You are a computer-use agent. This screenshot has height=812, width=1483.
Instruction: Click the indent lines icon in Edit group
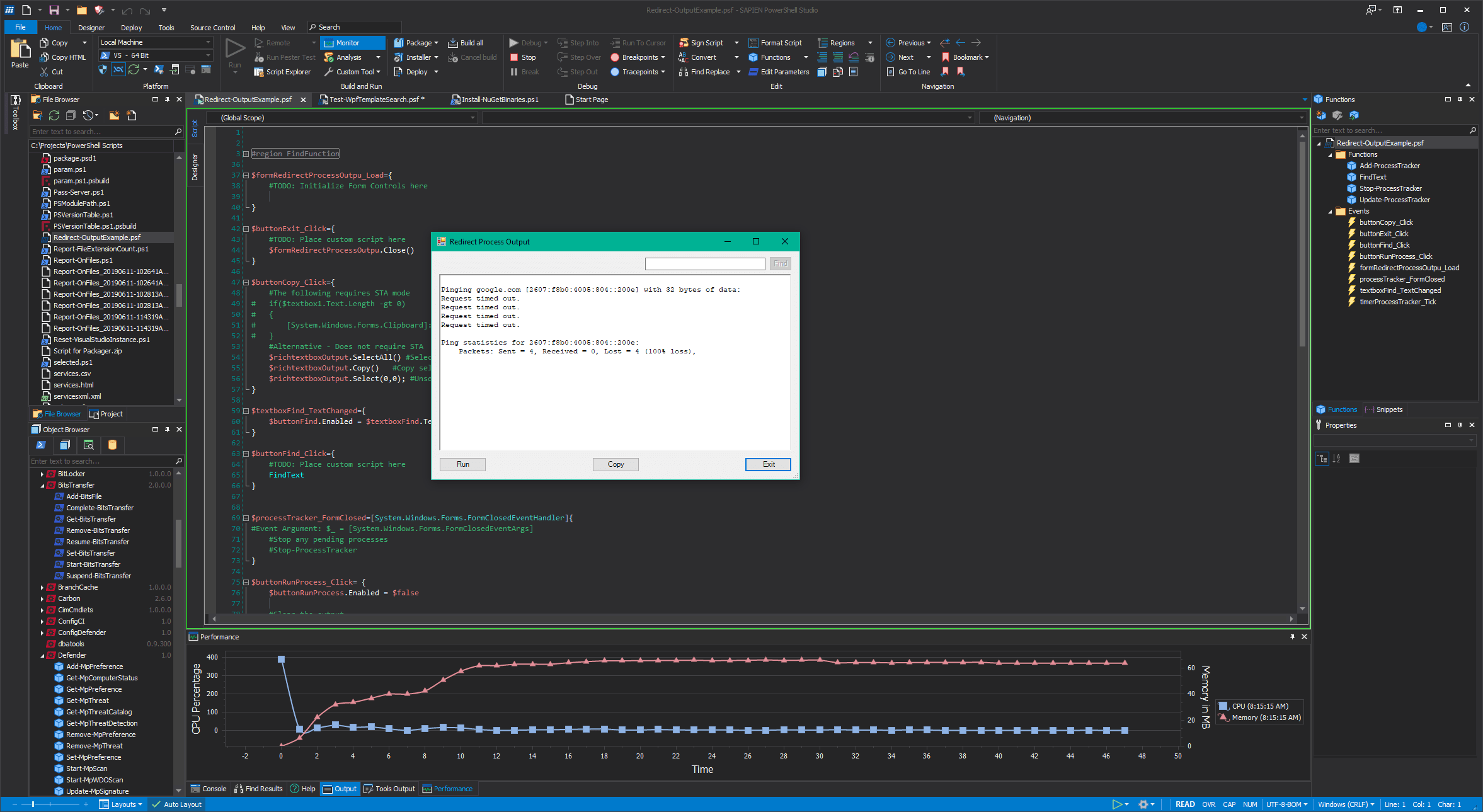pos(822,57)
